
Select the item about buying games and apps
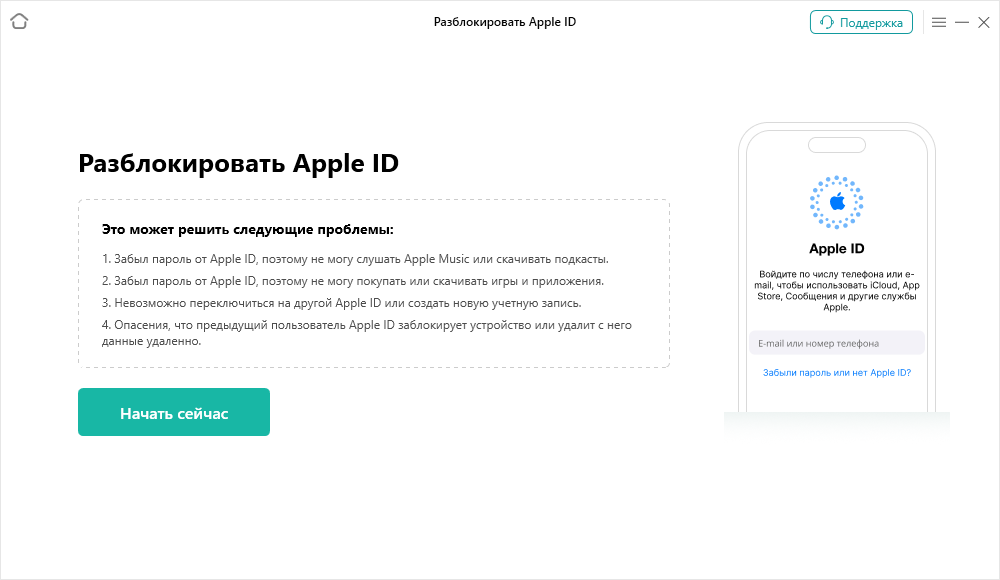(x=353, y=281)
